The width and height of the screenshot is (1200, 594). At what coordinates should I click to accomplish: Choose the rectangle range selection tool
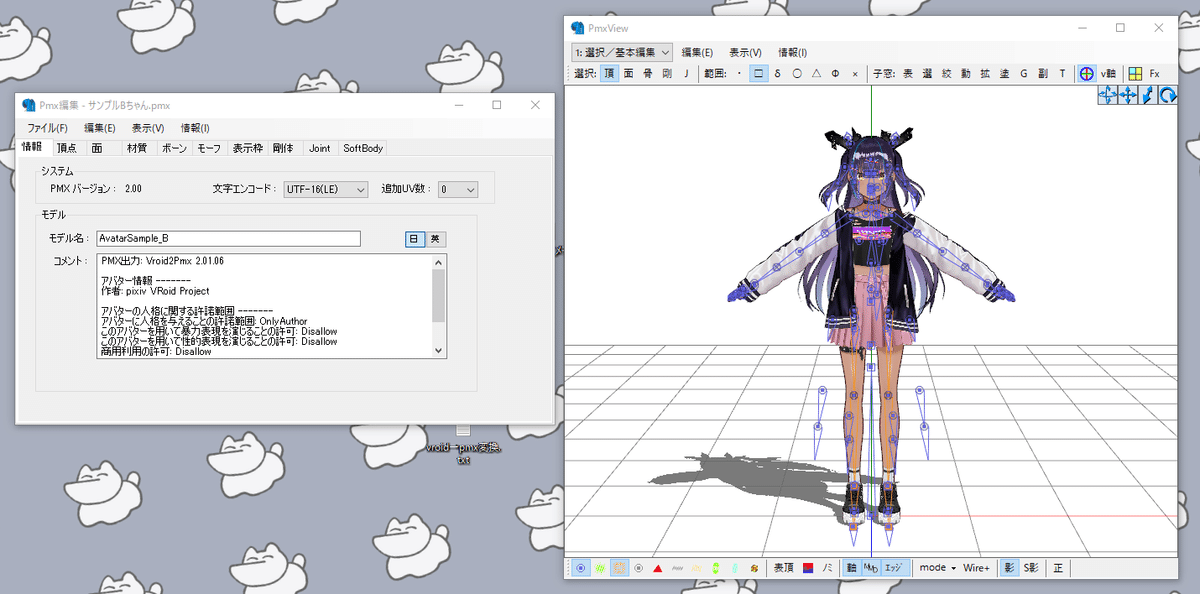(759, 73)
